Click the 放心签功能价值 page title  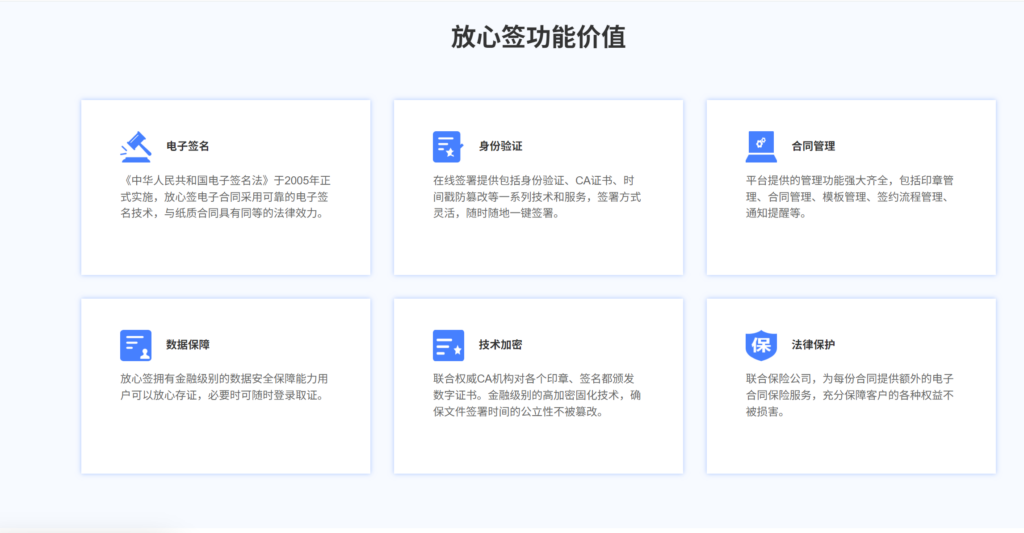(x=538, y=37)
